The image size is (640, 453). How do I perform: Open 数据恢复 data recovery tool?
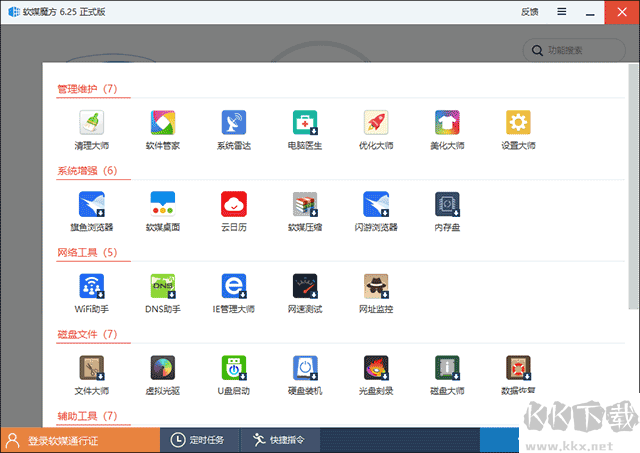click(518, 375)
